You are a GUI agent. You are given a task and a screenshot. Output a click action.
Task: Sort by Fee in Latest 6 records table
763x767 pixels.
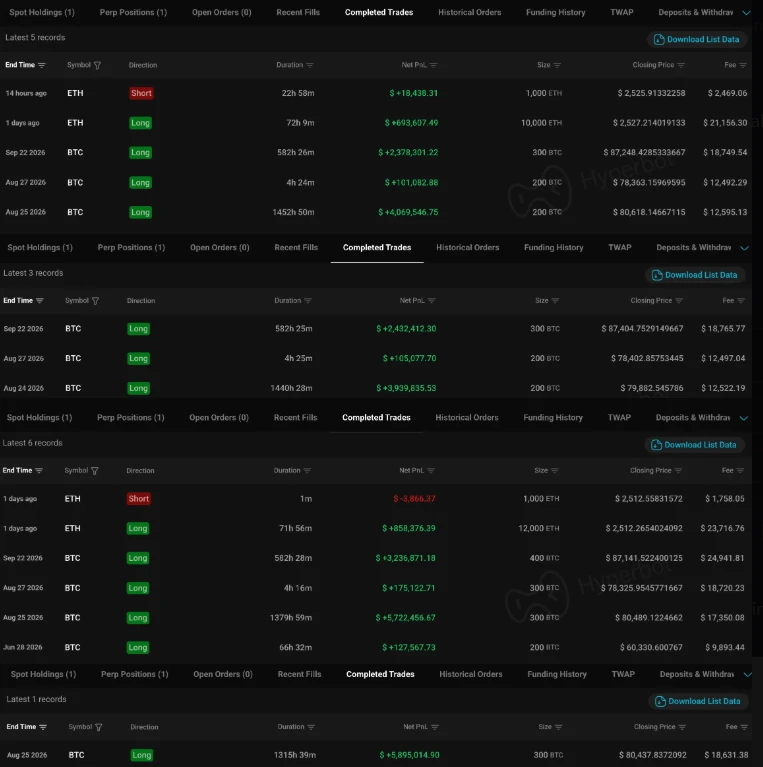740,471
